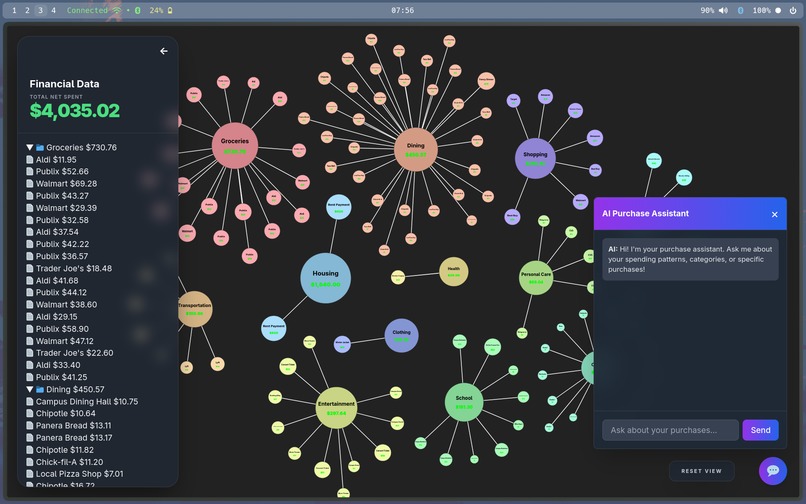806x504 pixels.
Task: Click the Wi-Fi icon next to Connected
Action: pyautogui.click(x=117, y=10)
